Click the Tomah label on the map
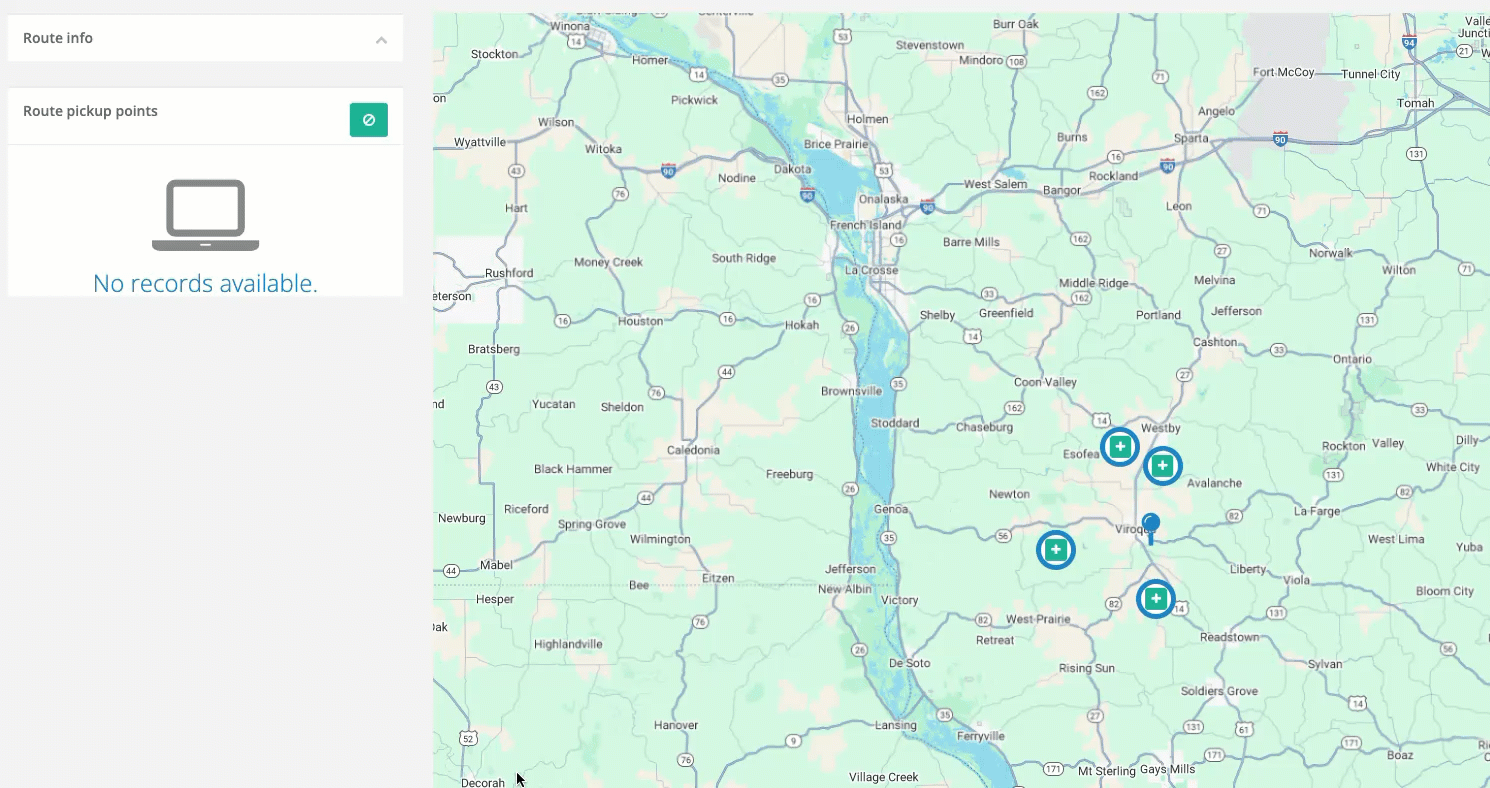This screenshot has height=788, width=1490. (x=1416, y=103)
